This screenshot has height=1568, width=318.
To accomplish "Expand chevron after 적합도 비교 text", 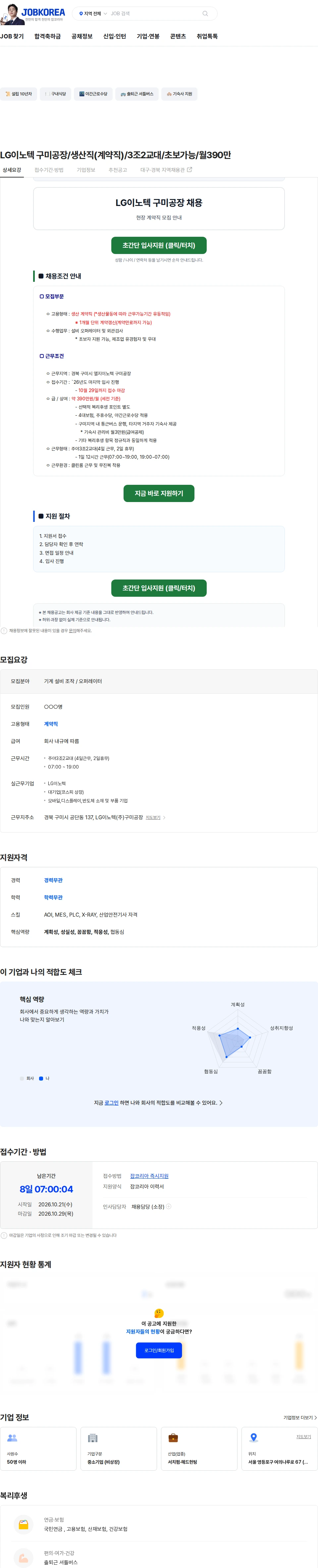I will click(x=221, y=1102).
